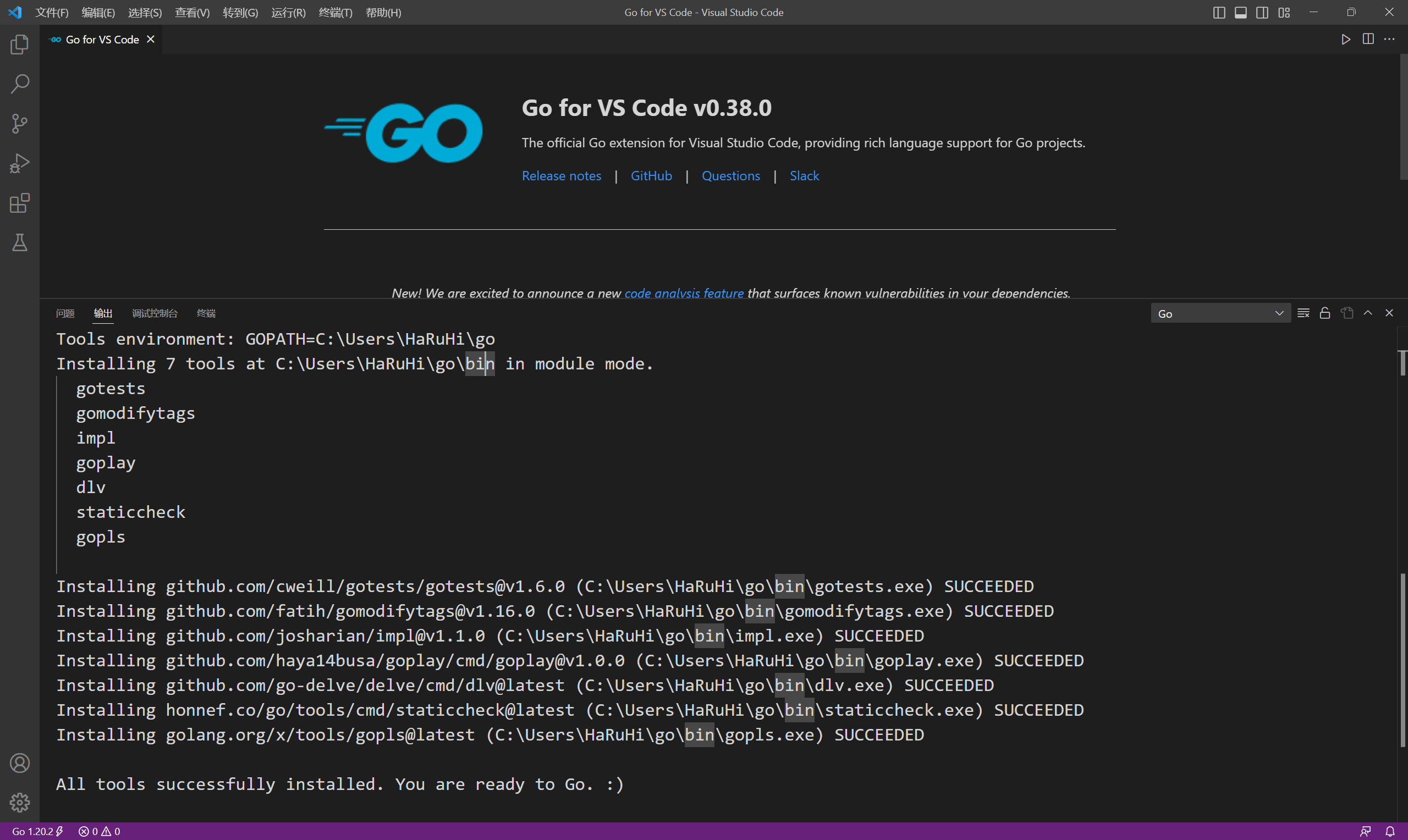Open the 转到(G) menu

coord(240,12)
